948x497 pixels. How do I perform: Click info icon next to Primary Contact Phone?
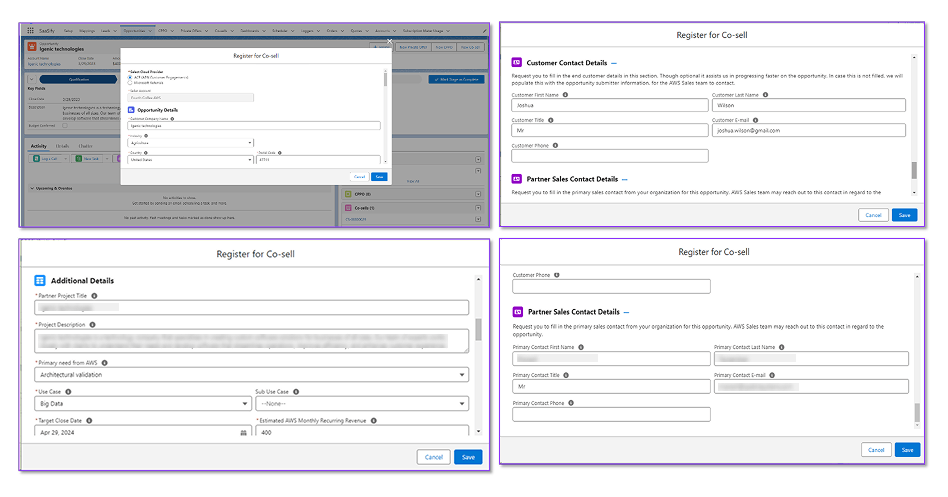click(x=571, y=403)
